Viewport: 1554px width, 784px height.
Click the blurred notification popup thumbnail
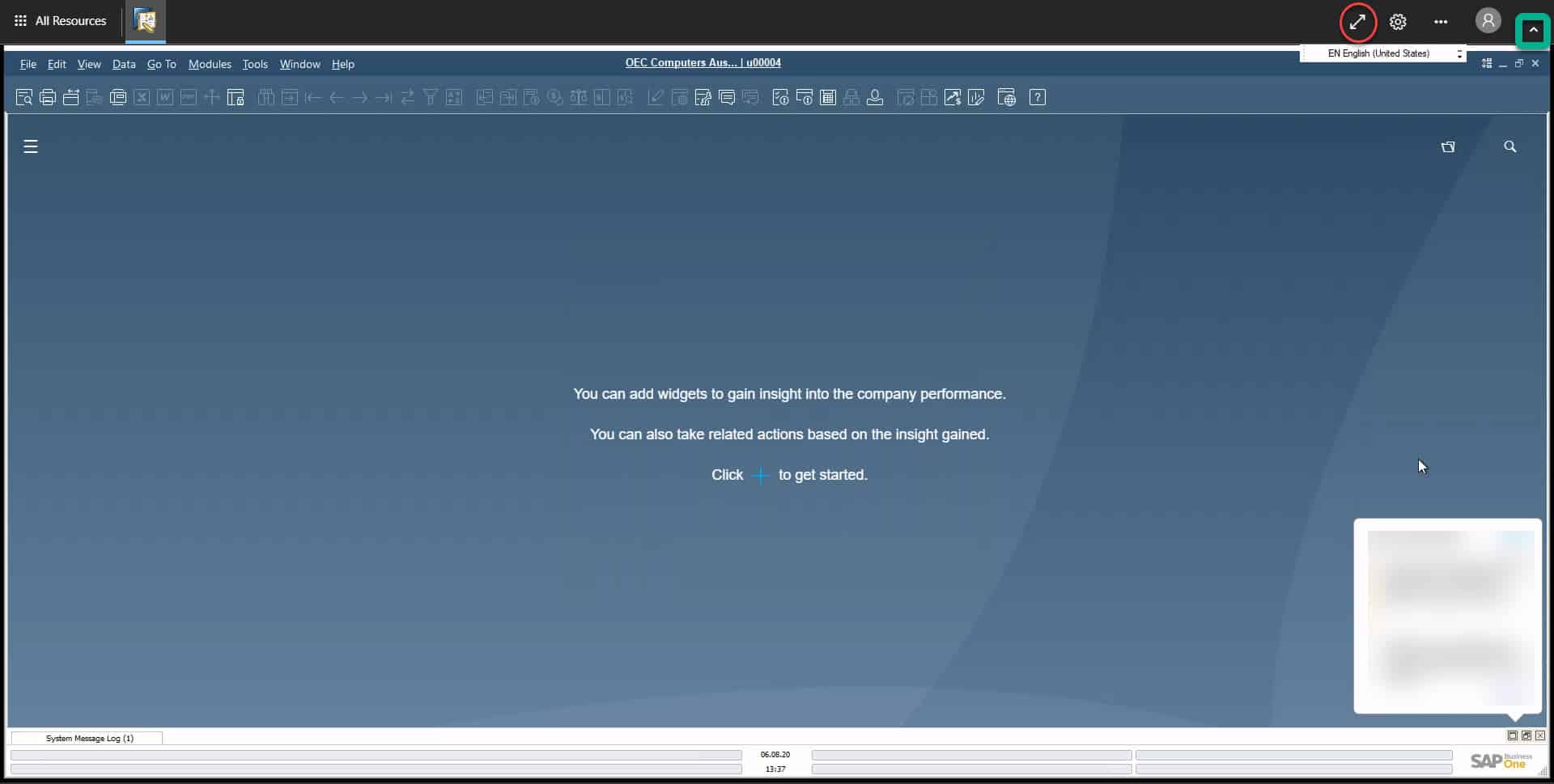point(1448,616)
